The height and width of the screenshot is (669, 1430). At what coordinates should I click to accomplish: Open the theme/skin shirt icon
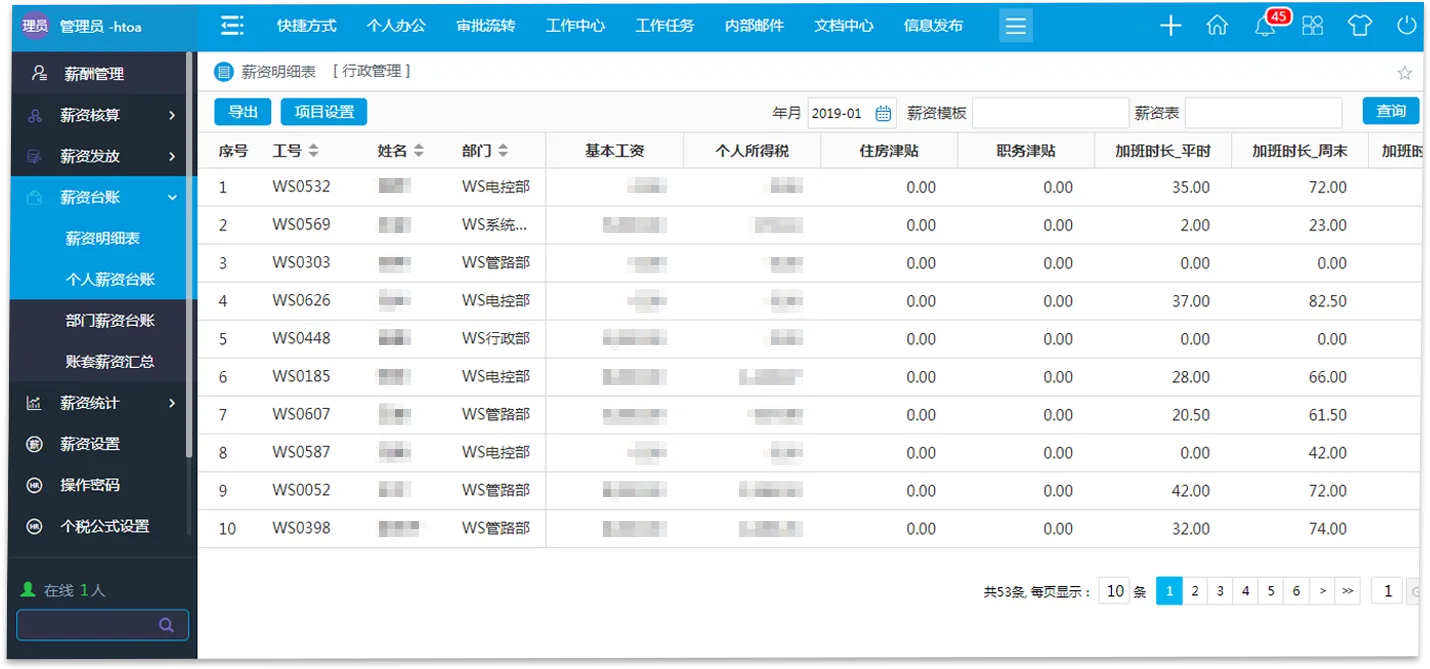1360,26
